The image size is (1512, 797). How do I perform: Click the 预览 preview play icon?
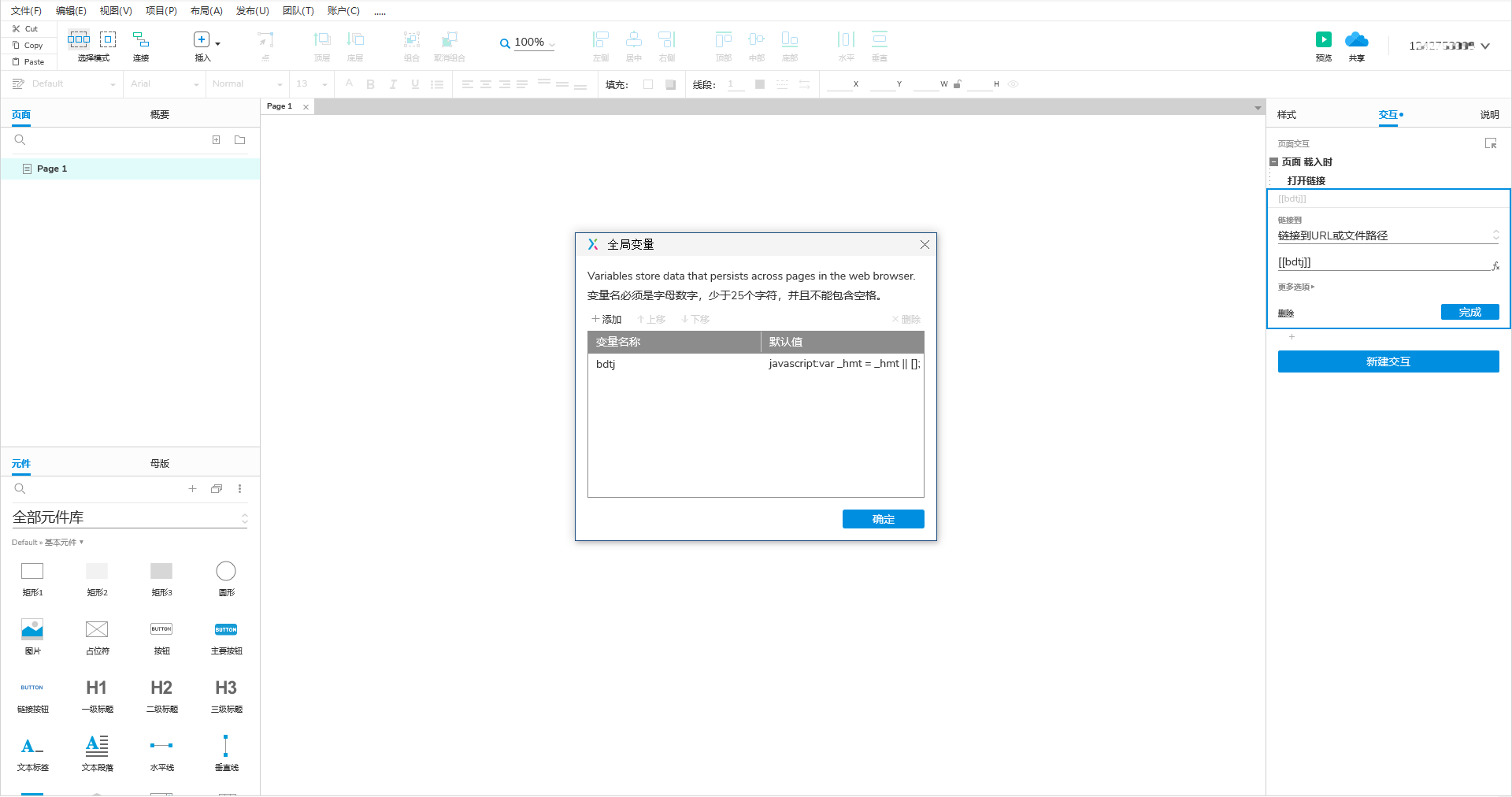coord(1324,39)
